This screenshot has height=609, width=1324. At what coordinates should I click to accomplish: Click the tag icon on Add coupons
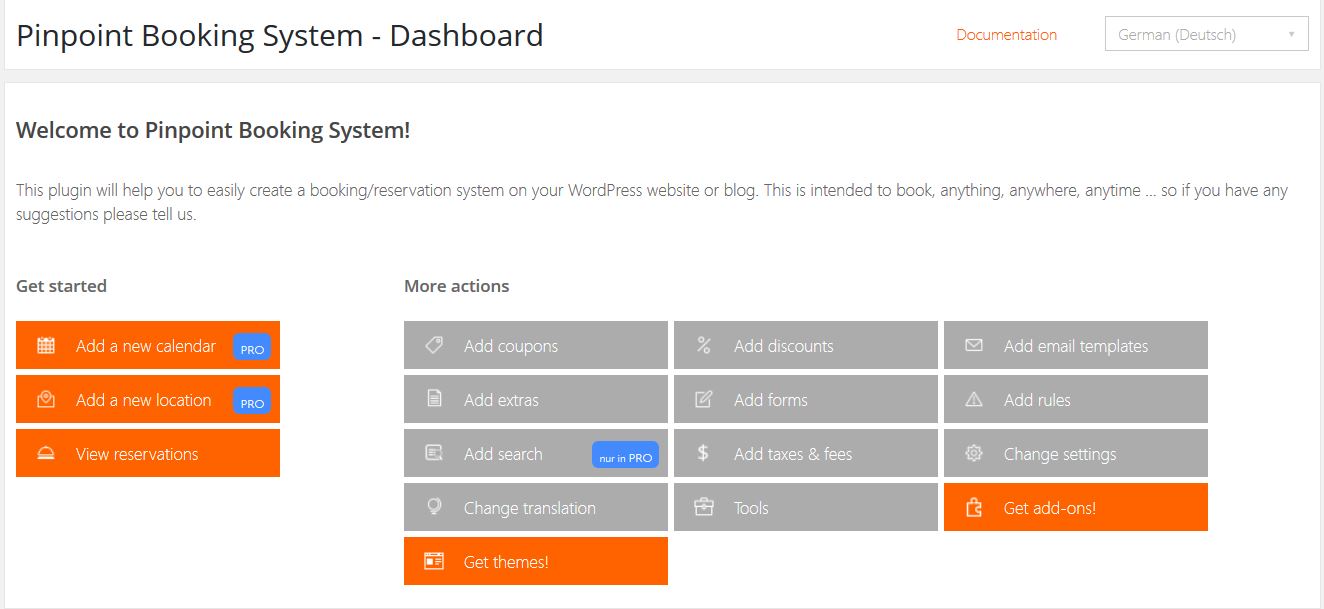434,345
